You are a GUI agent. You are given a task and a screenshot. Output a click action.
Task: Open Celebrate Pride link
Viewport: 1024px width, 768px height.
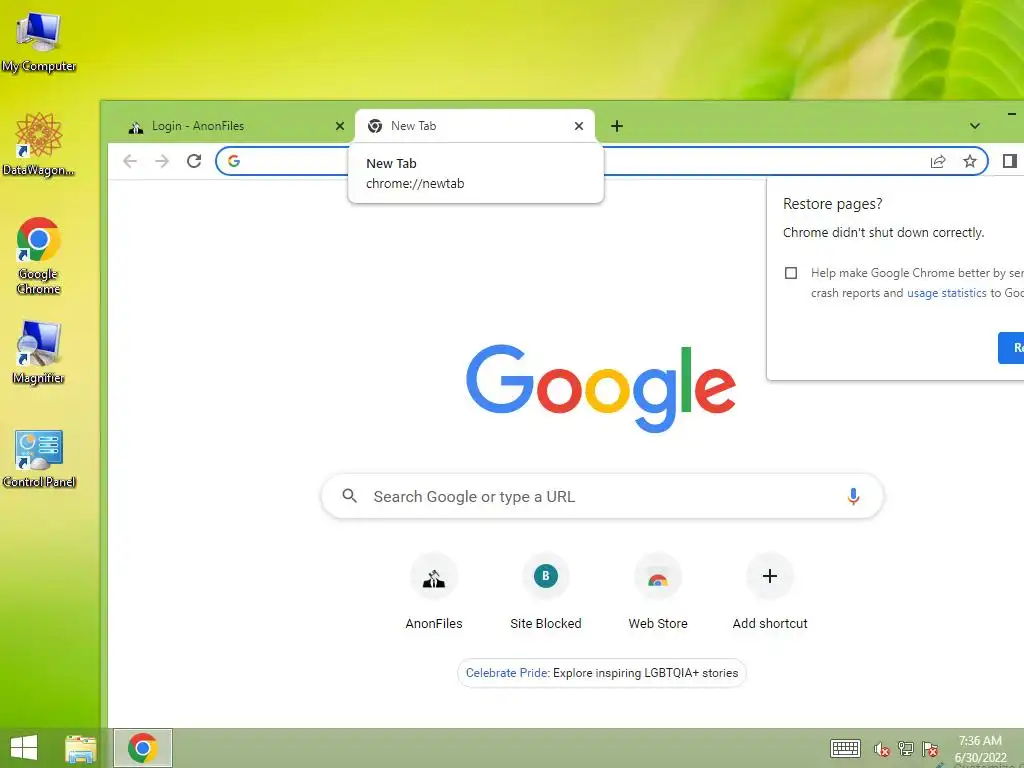tap(507, 673)
